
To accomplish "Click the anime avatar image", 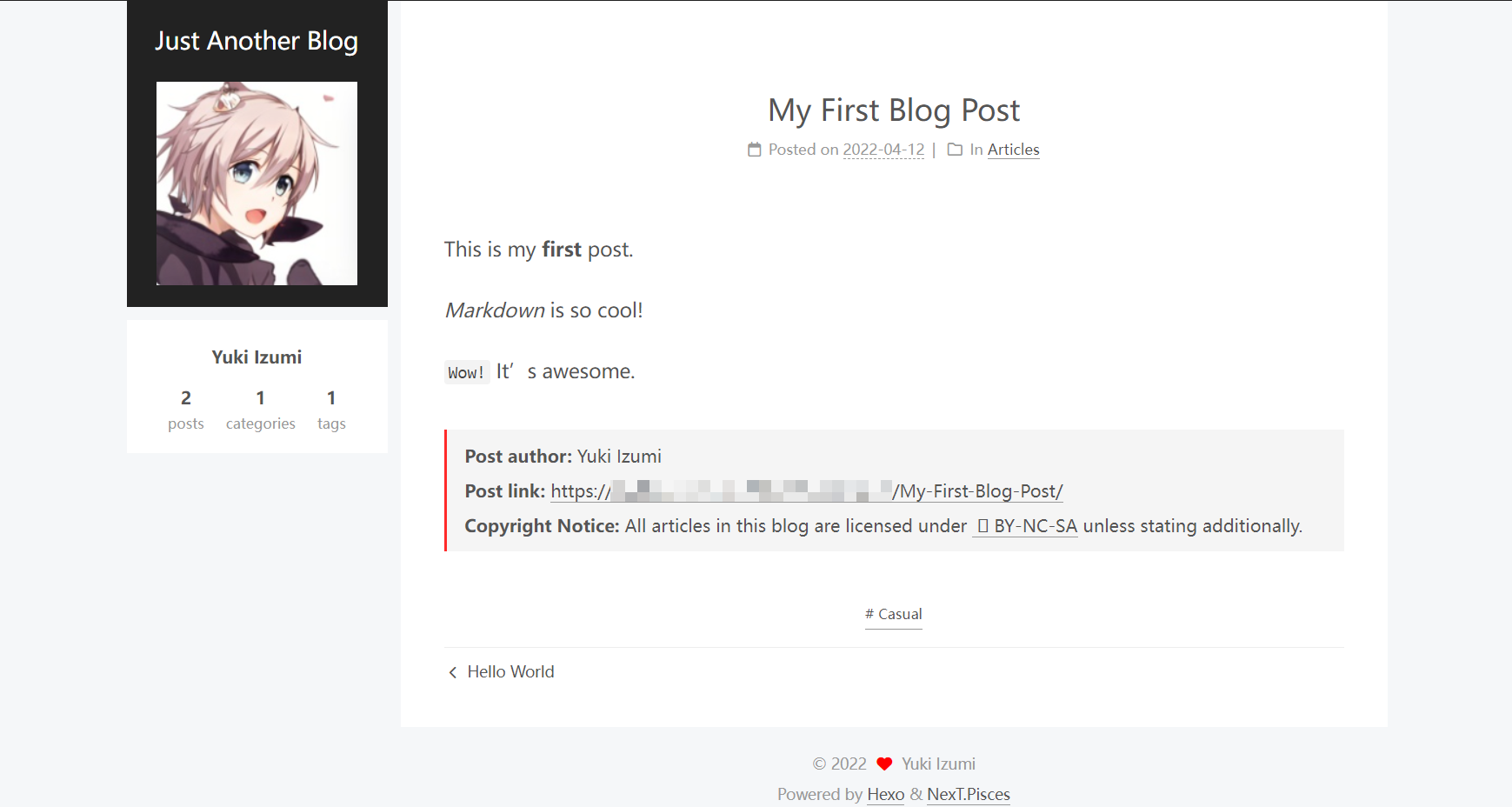I will 256,183.
